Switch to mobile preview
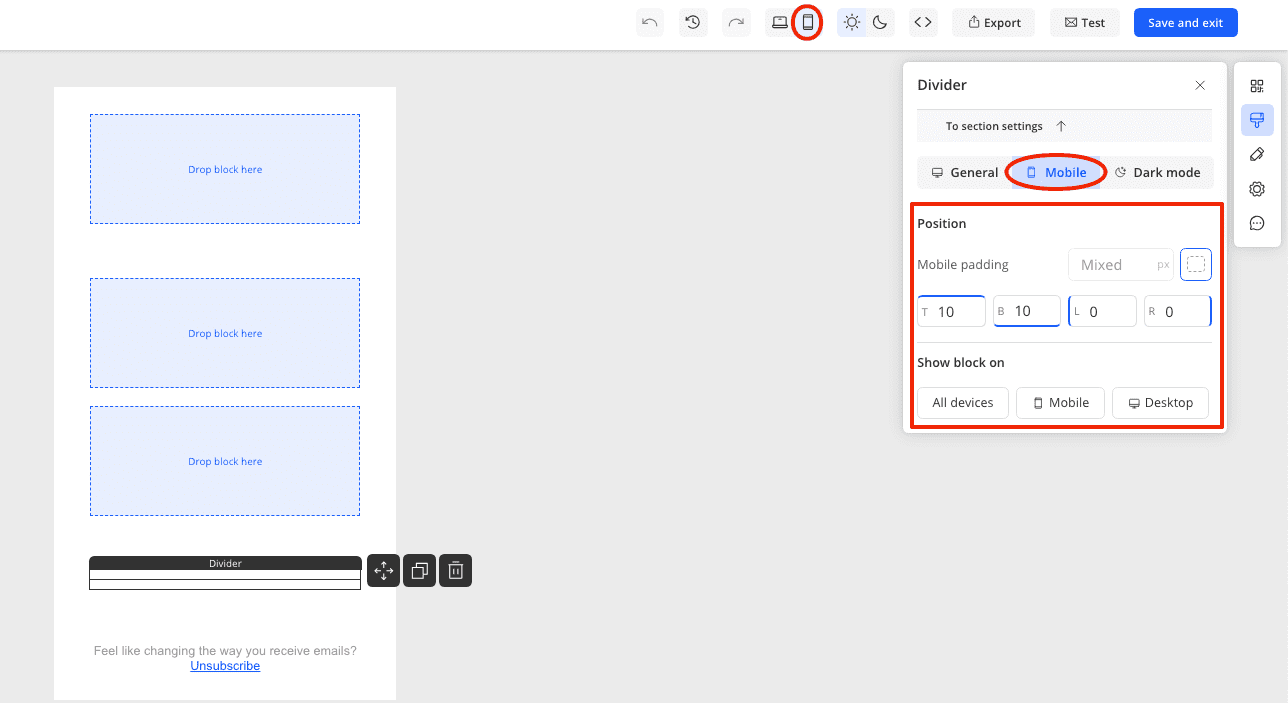The height and width of the screenshot is (703, 1288). pos(808,22)
